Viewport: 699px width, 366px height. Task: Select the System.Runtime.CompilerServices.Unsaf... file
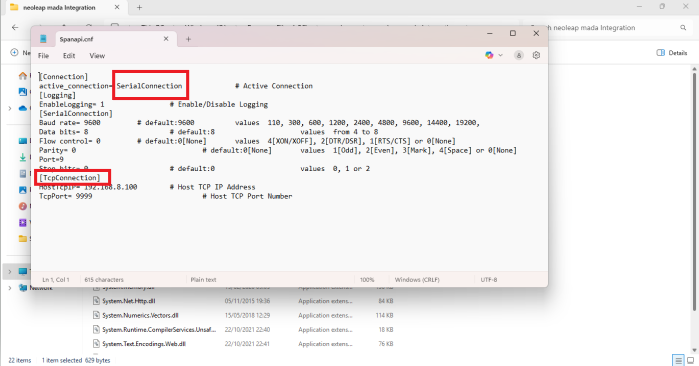159,329
